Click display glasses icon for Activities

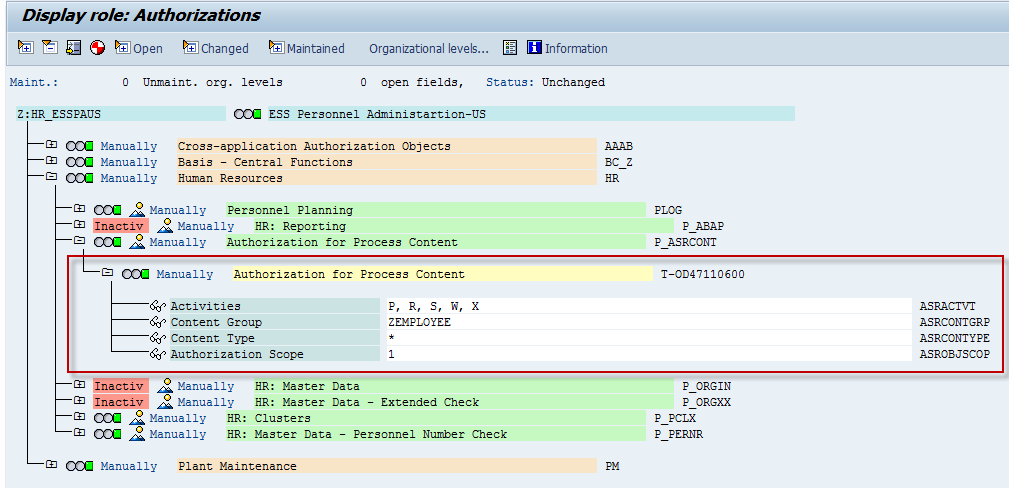158,306
